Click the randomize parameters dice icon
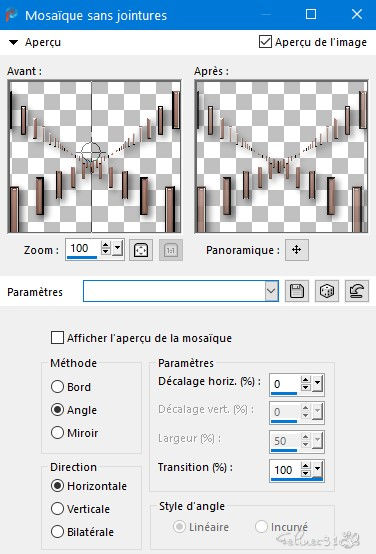The image size is (376, 554). tap(327, 291)
